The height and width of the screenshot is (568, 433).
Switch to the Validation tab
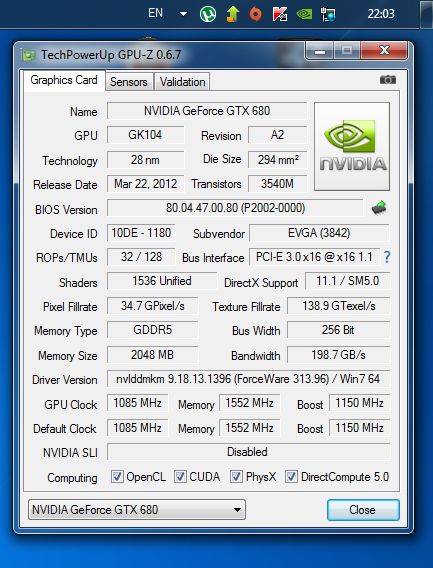pos(182,82)
